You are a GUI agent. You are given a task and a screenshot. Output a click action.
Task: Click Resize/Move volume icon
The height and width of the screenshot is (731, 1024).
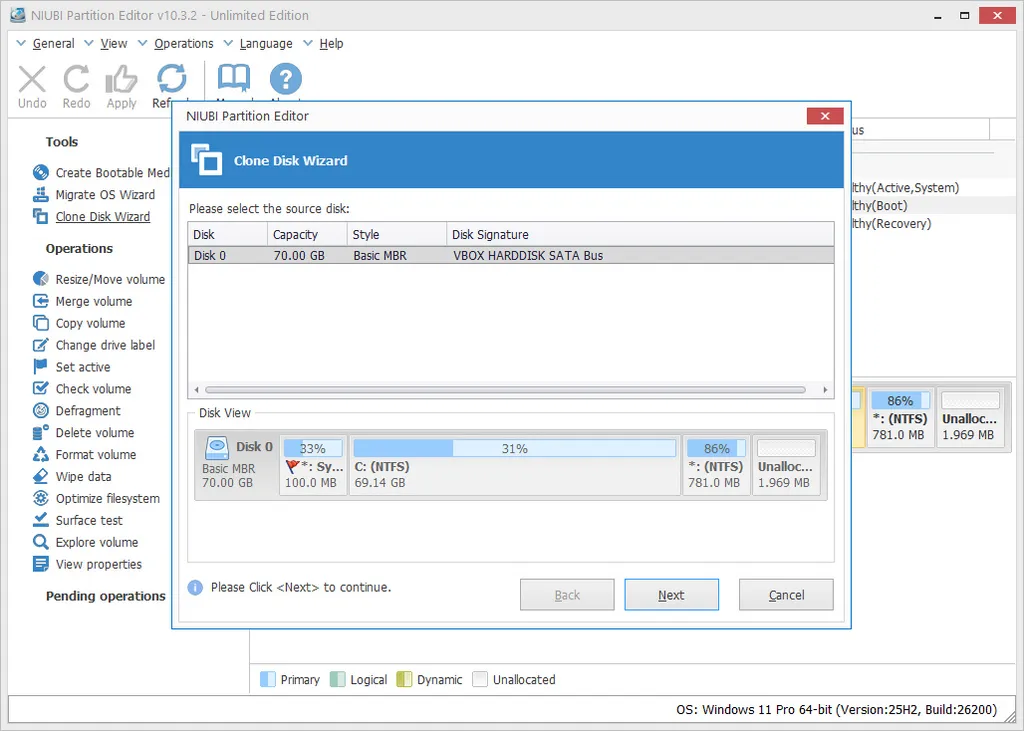40,279
